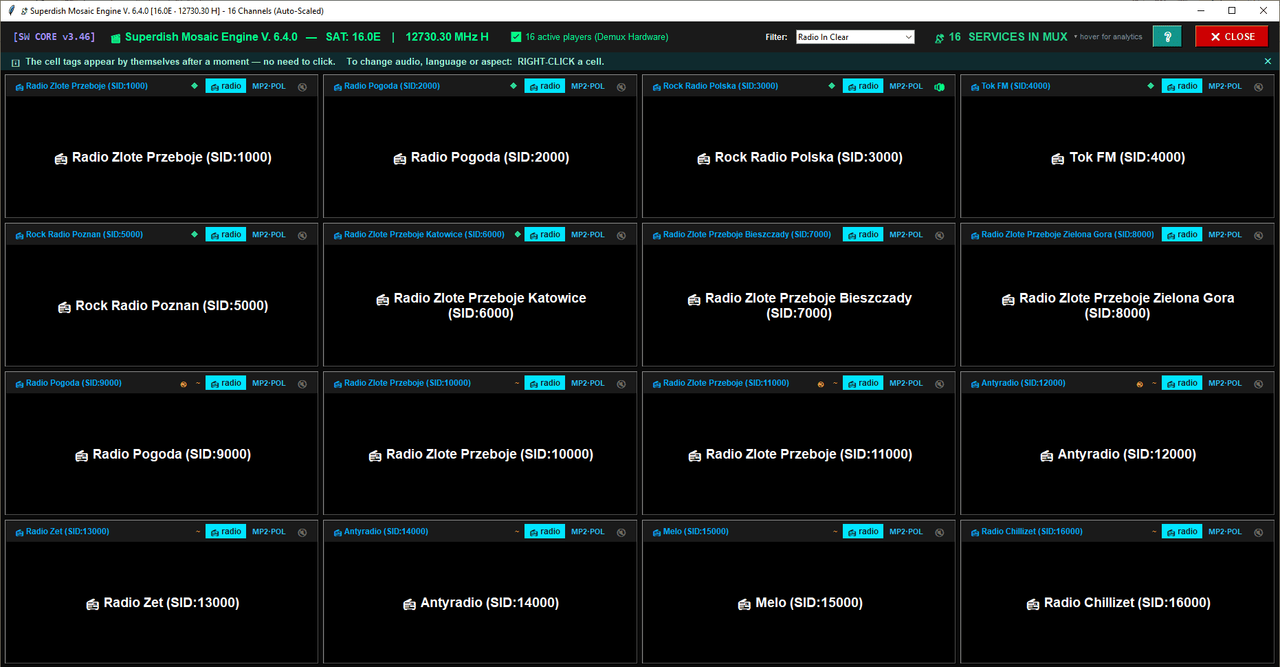Click the mute speaker icon on Melo

[939, 532]
